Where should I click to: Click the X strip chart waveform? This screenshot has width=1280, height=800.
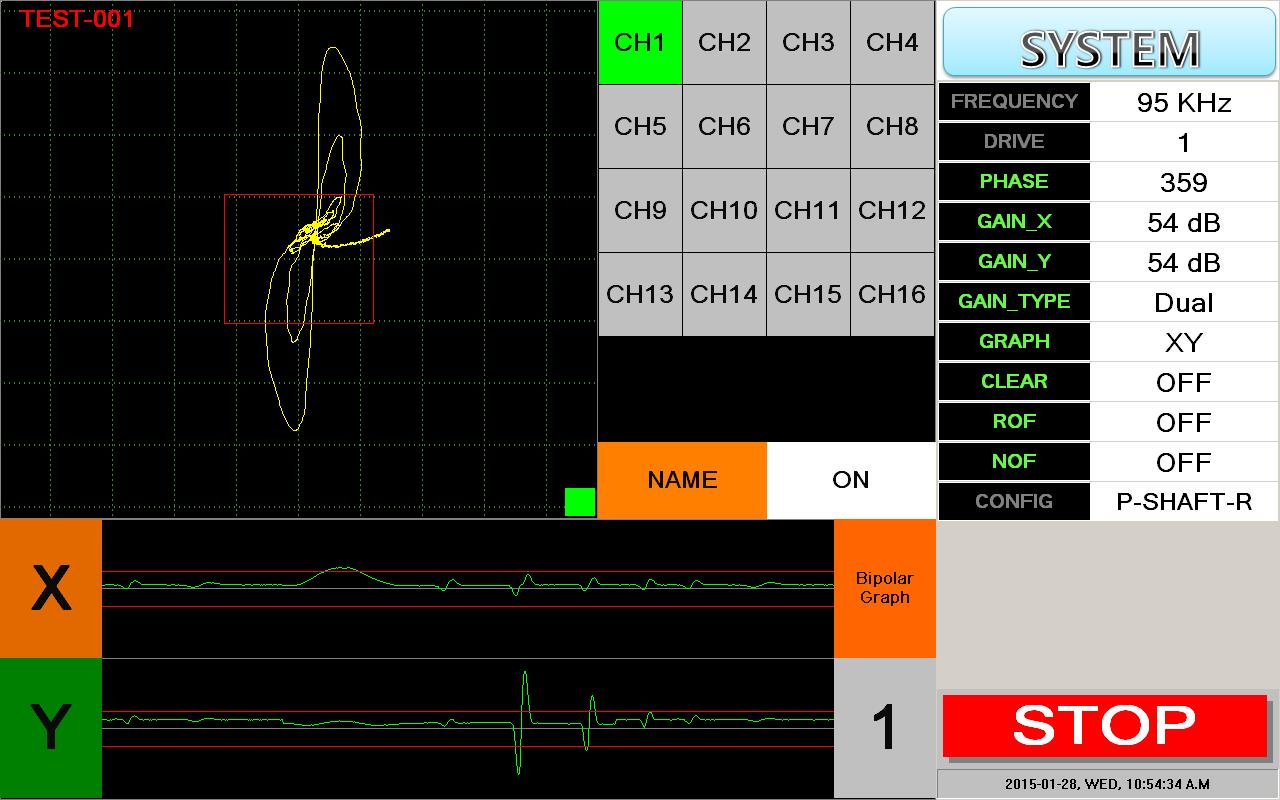tap(468, 588)
